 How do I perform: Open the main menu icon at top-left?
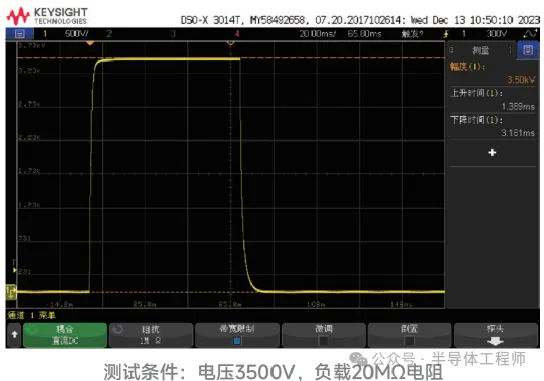pos(19,34)
